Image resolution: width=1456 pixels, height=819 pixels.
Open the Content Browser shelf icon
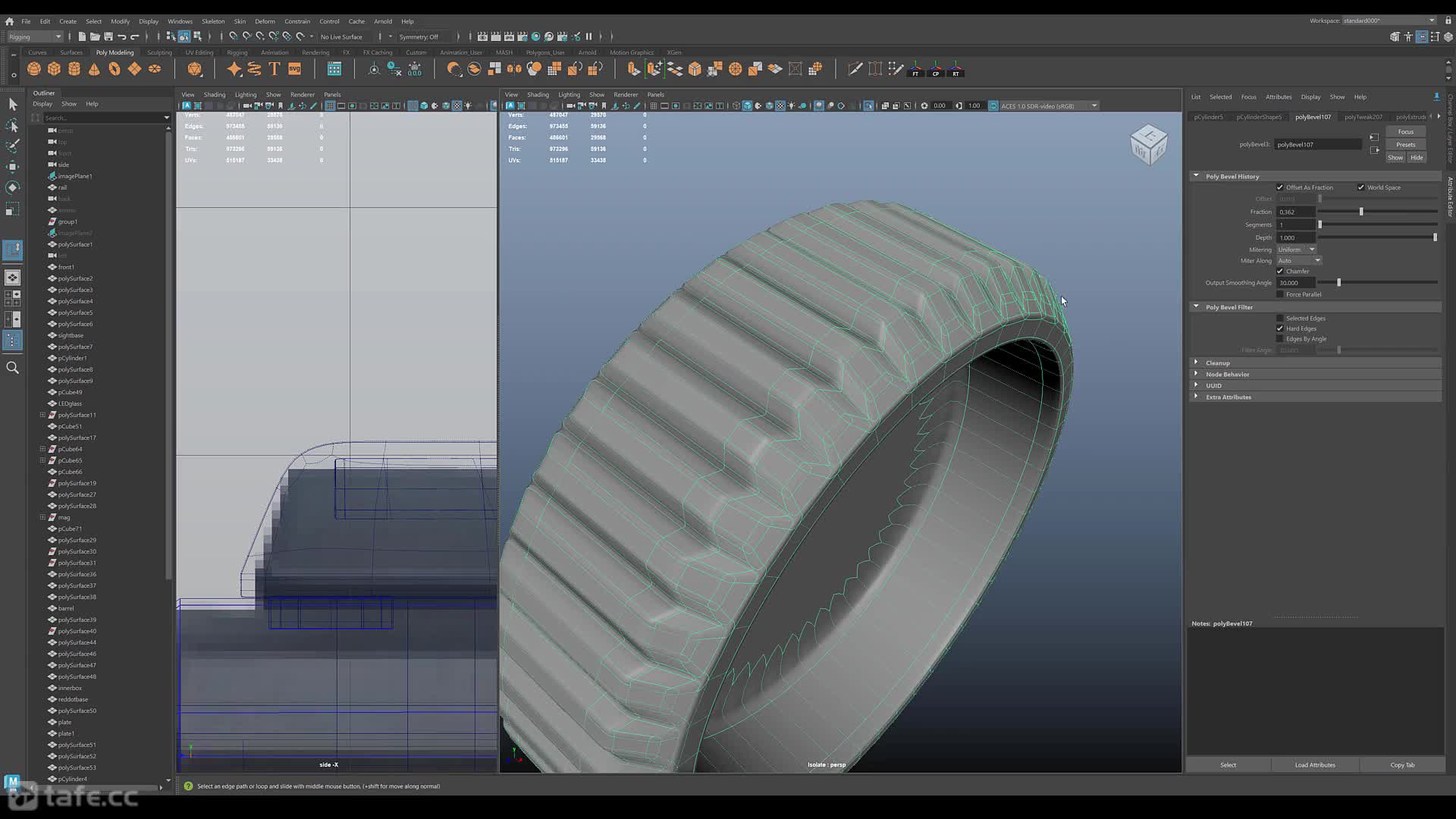pyautogui.click(x=334, y=69)
